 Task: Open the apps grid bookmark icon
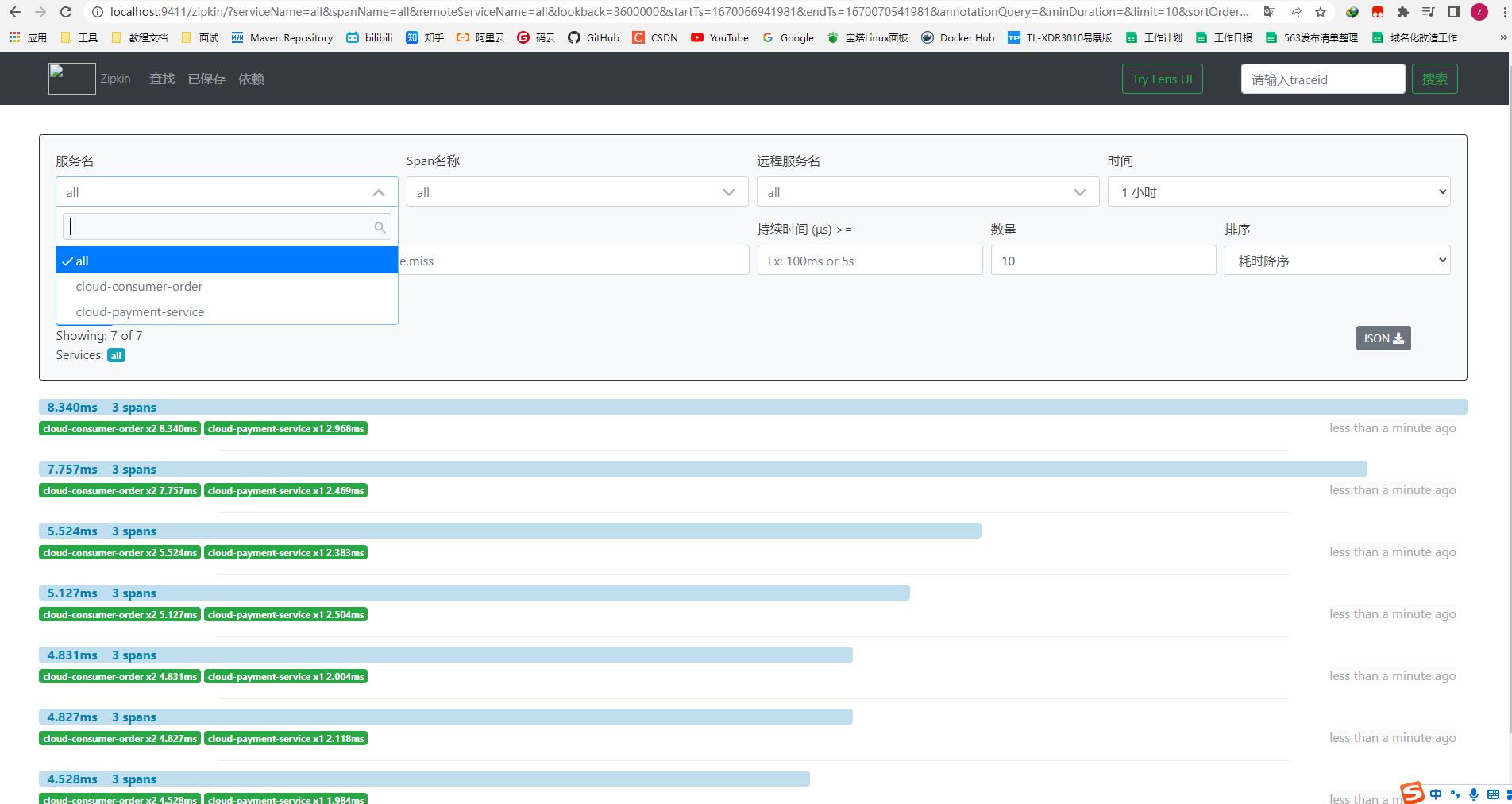14,37
